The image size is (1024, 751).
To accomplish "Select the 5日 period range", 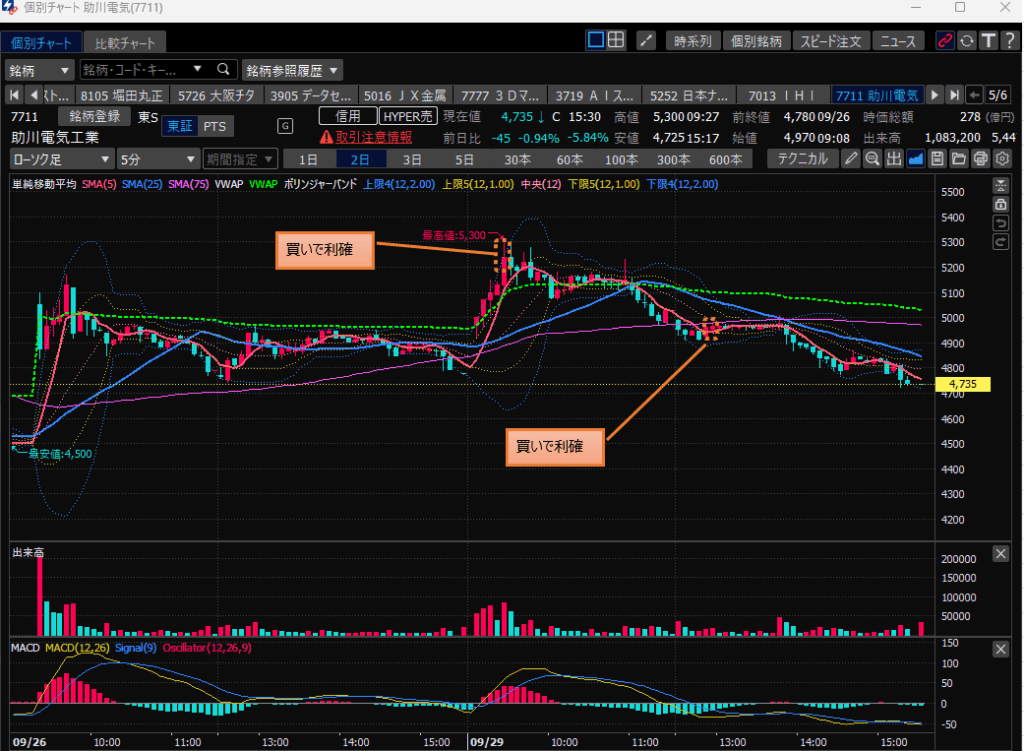I will click(464, 159).
